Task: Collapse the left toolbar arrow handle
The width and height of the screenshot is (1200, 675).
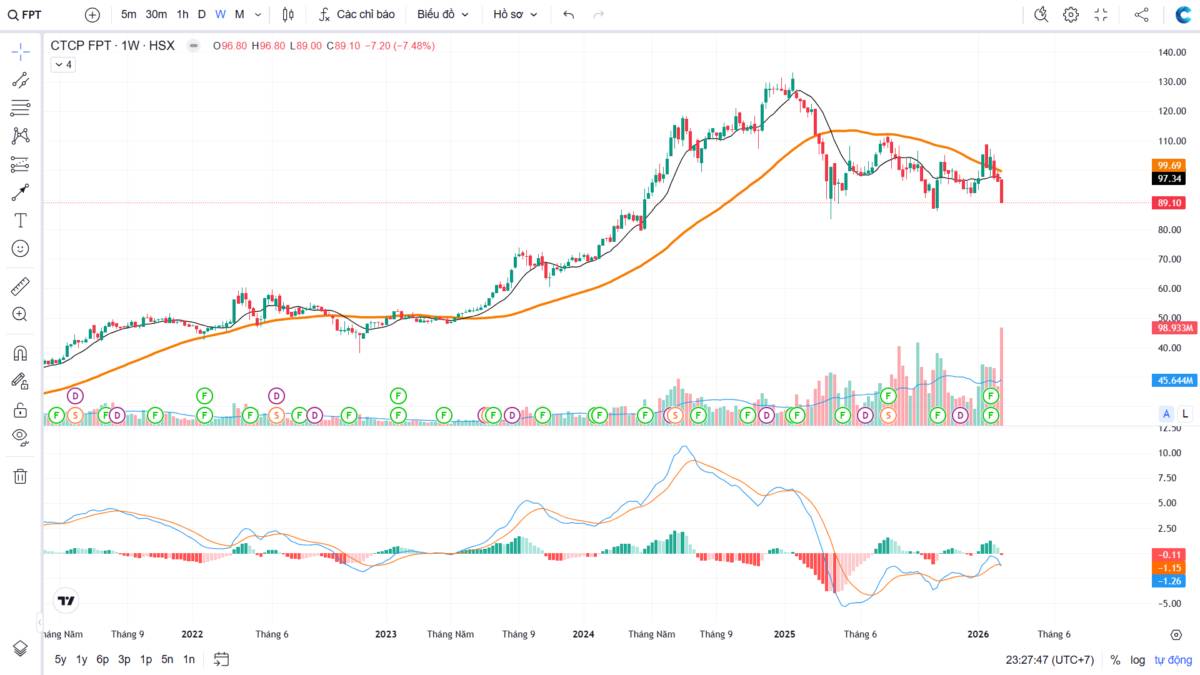Action: coord(40,622)
